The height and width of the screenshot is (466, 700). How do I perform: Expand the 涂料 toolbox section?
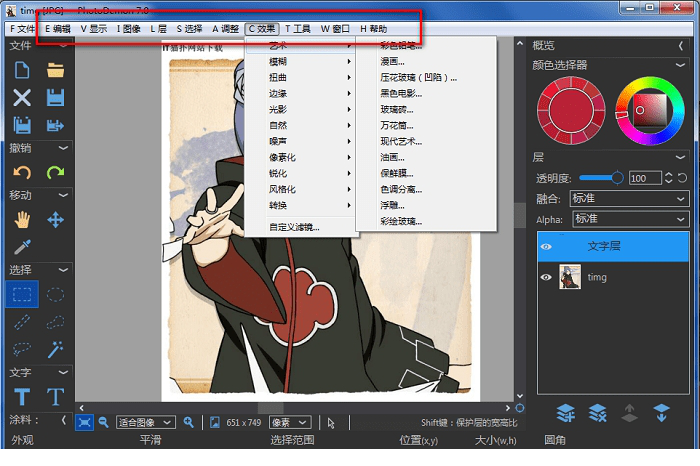tap(63, 420)
